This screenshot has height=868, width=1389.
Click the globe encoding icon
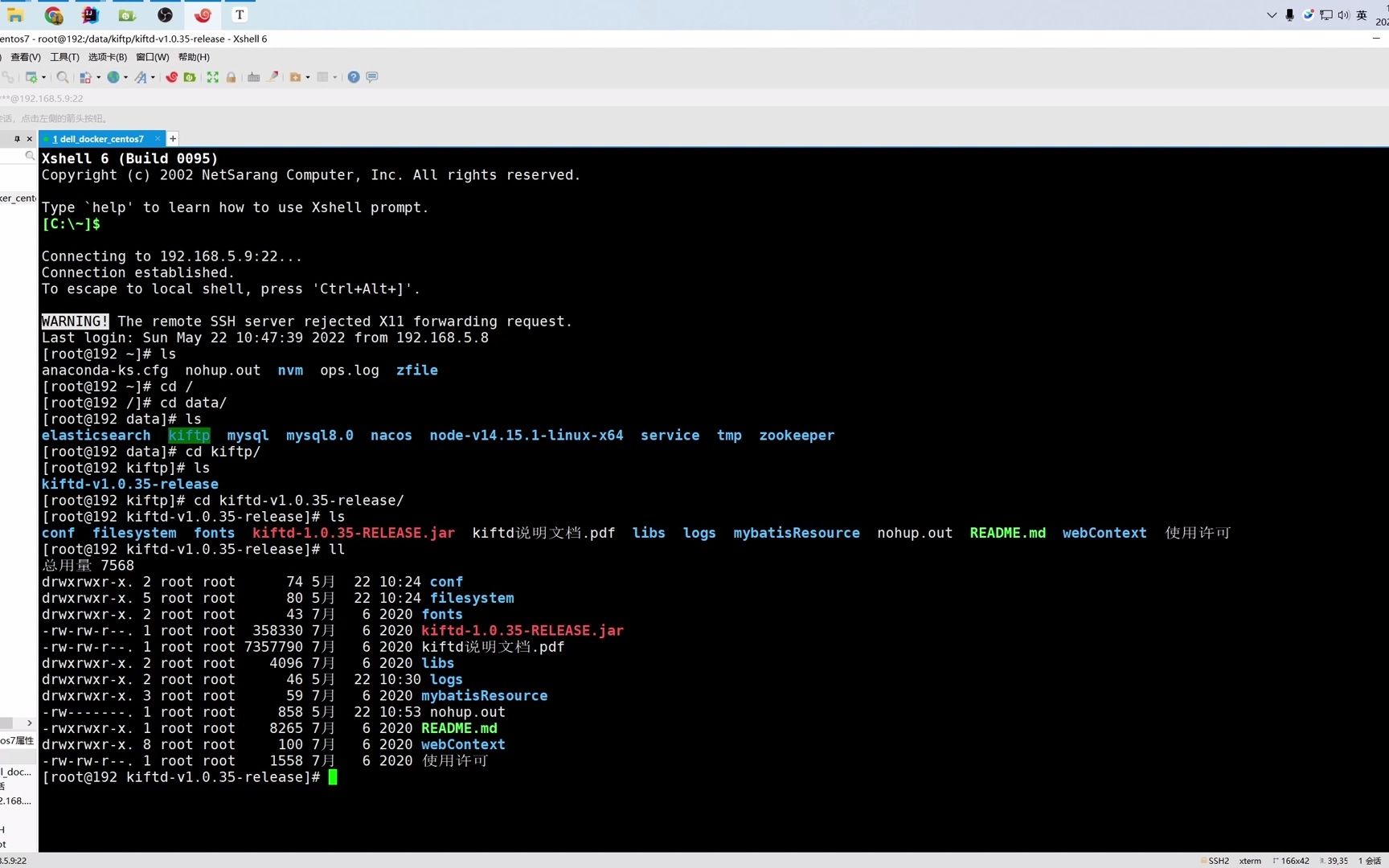[x=113, y=77]
